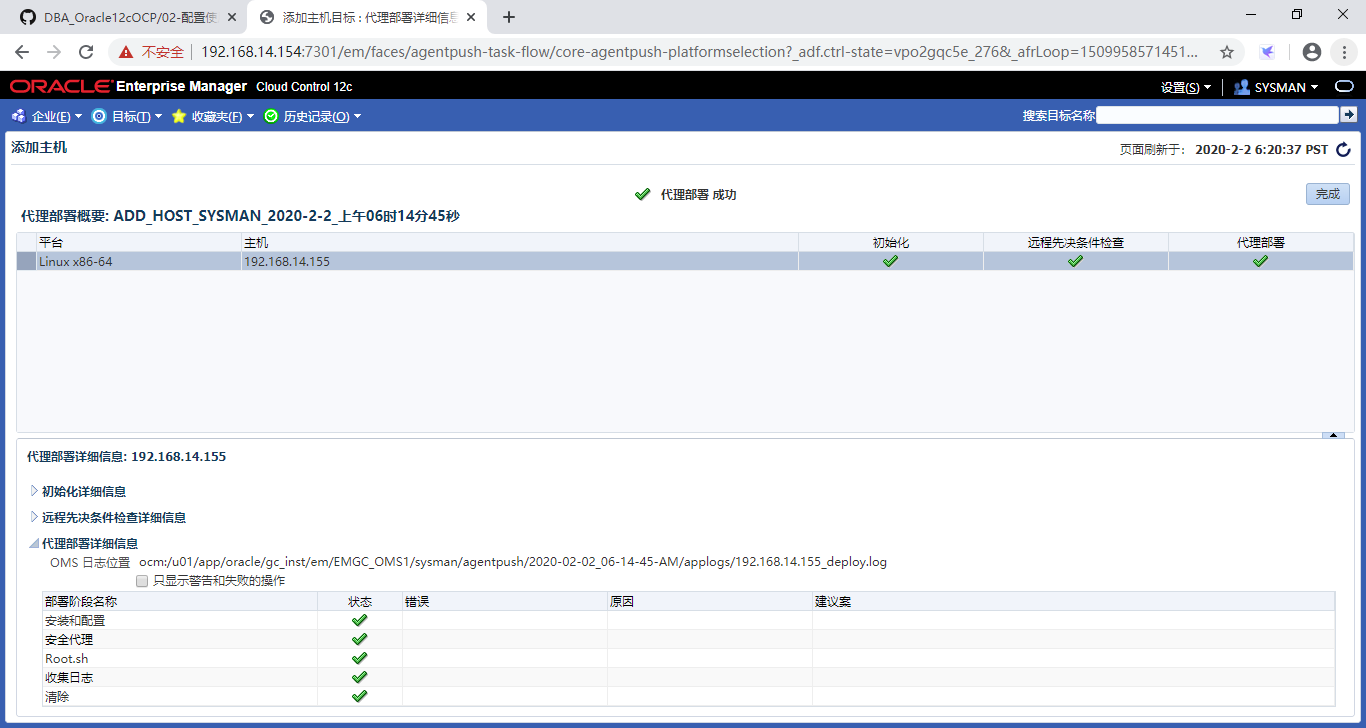Image resolution: width=1366 pixels, height=728 pixels.
Task: Click Oracle Enterprise Manager logo
Action: [x=128, y=87]
